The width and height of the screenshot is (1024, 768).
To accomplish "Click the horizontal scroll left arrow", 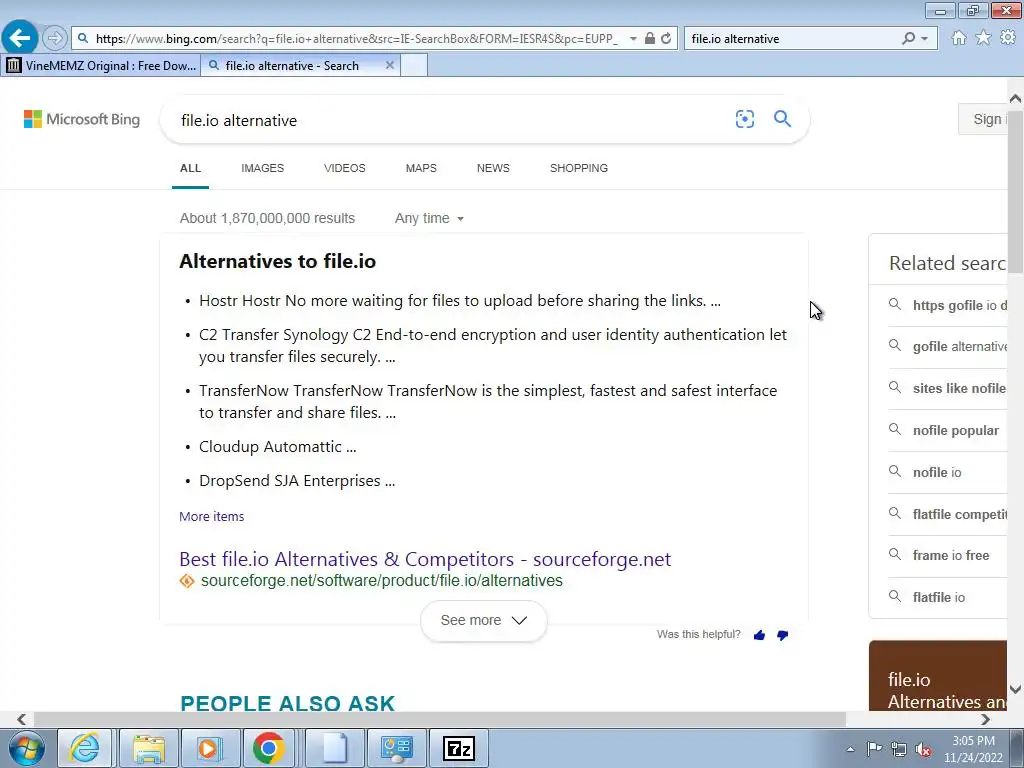I will (x=22, y=719).
